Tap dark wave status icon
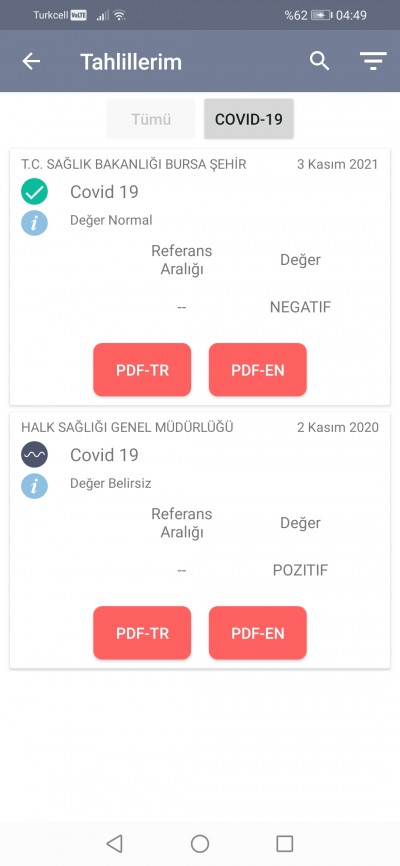 [34, 455]
